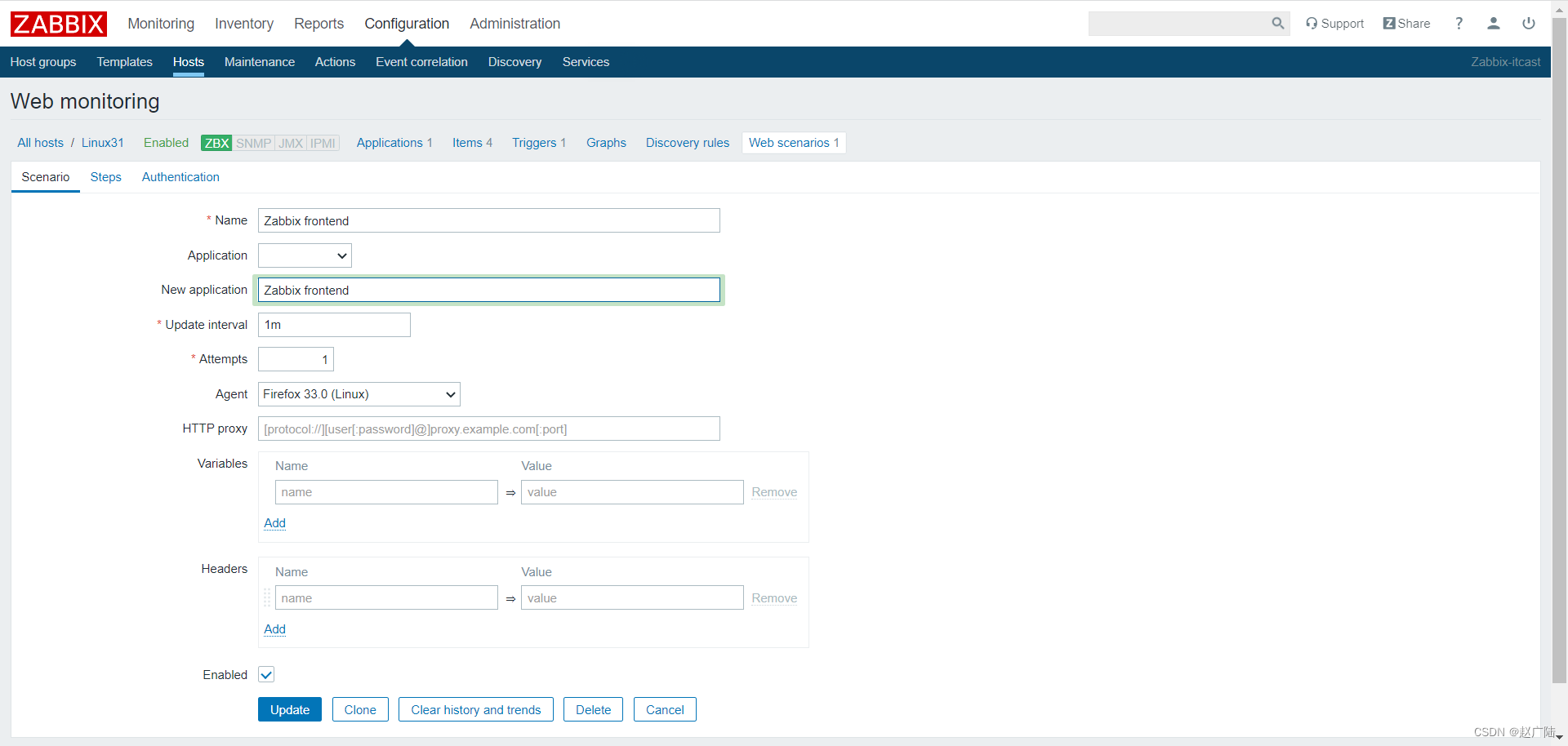
Task: Open the Configuration menu
Action: click(407, 24)
